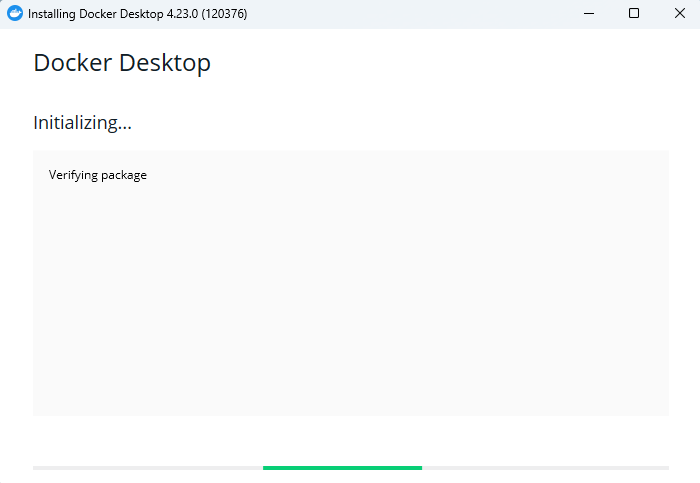Click the empty center of the log panel

[x=350, y=285]
